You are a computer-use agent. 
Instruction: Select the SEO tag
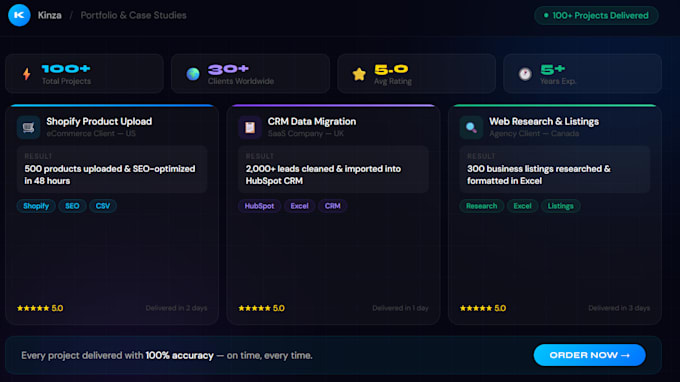point(72,206)
